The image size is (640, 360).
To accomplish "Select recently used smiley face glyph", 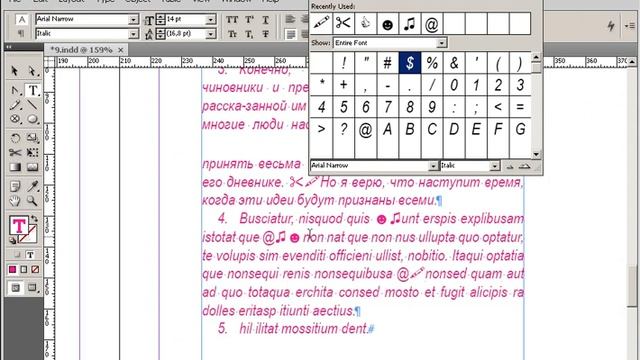I will pyautogui.click(x=387, y=24).
